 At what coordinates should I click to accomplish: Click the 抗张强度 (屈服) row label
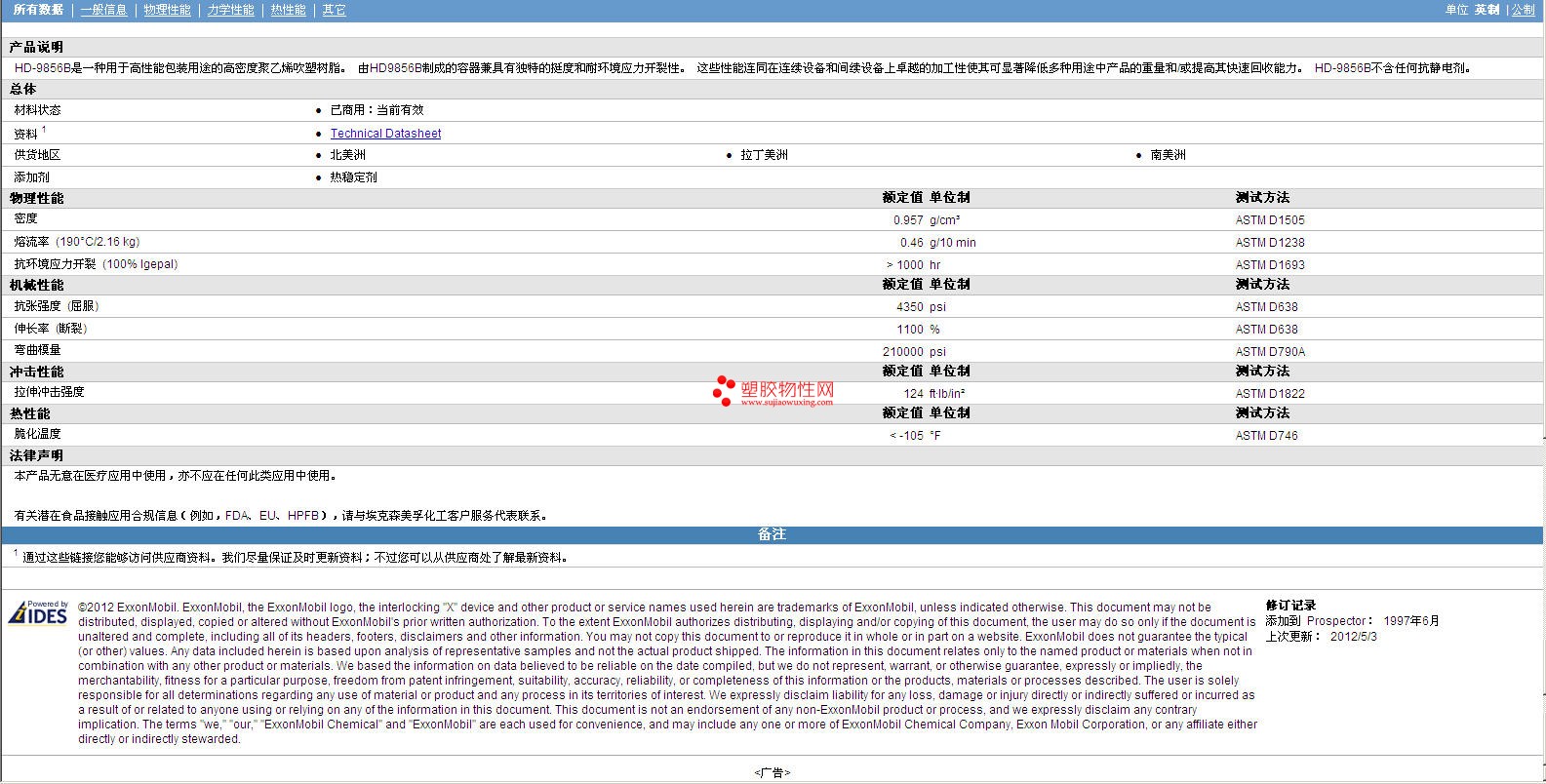click(x=57, y=306)
